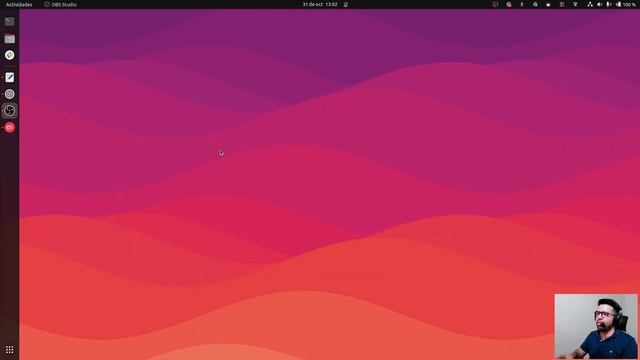
Task: Click the red round tray icon in top bar
Action: 509,4
